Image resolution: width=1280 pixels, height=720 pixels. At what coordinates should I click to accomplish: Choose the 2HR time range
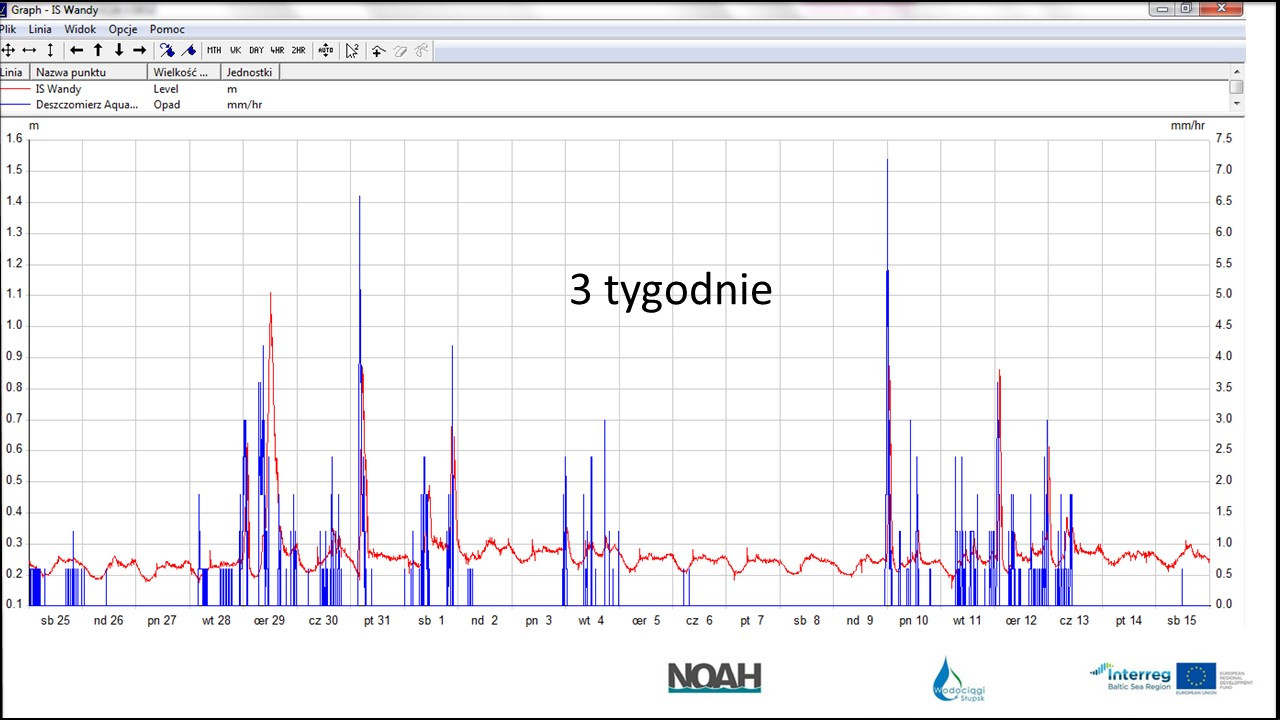[x=298, y=50]
